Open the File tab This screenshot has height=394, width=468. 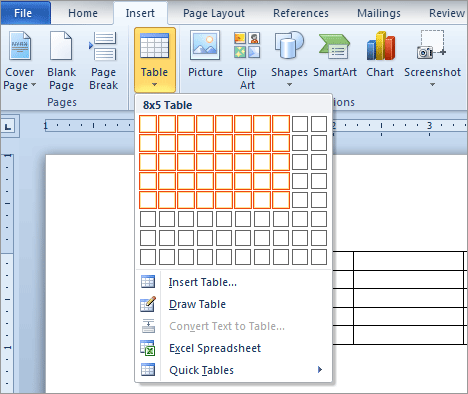coord(23,13)
